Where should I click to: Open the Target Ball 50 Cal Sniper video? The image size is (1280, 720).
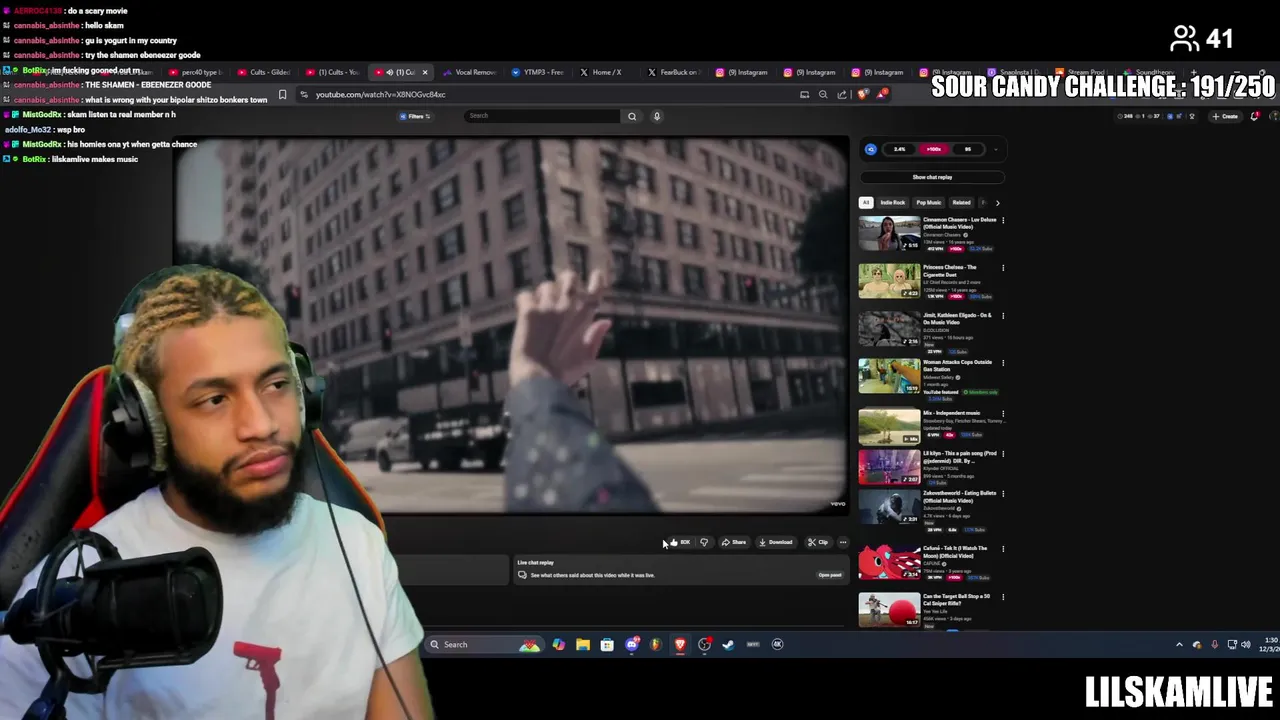coord(889,610)
